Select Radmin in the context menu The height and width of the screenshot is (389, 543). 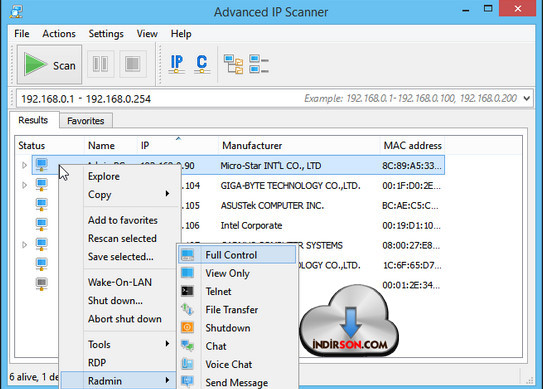pyautogui.click(x=118, y=380)
